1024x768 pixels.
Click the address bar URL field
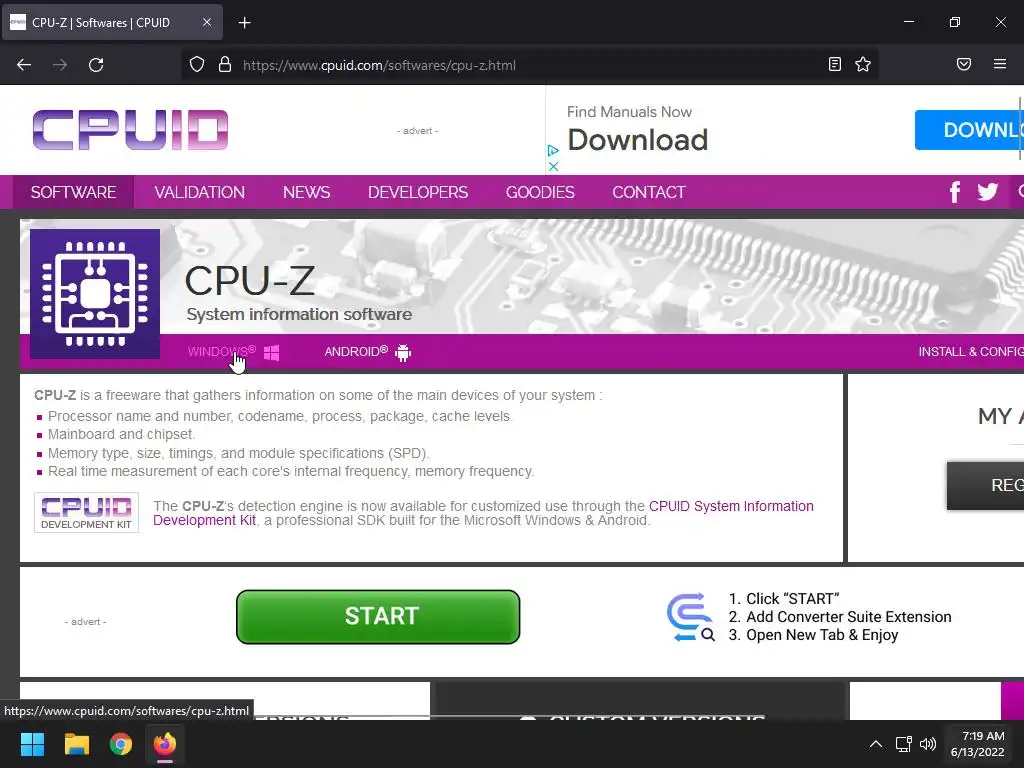coord(529,65)
